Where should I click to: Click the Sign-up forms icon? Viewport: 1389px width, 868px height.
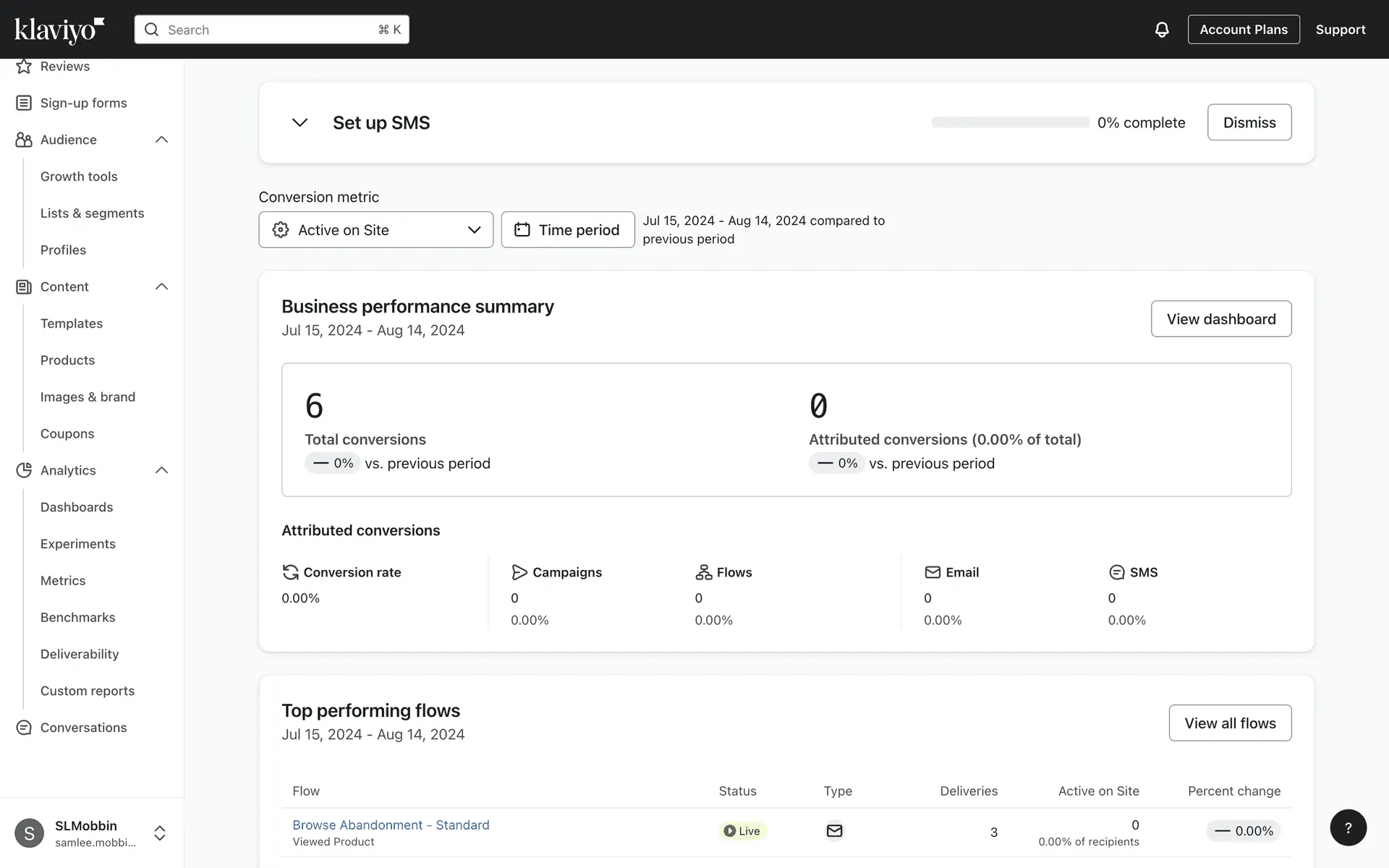24,103
